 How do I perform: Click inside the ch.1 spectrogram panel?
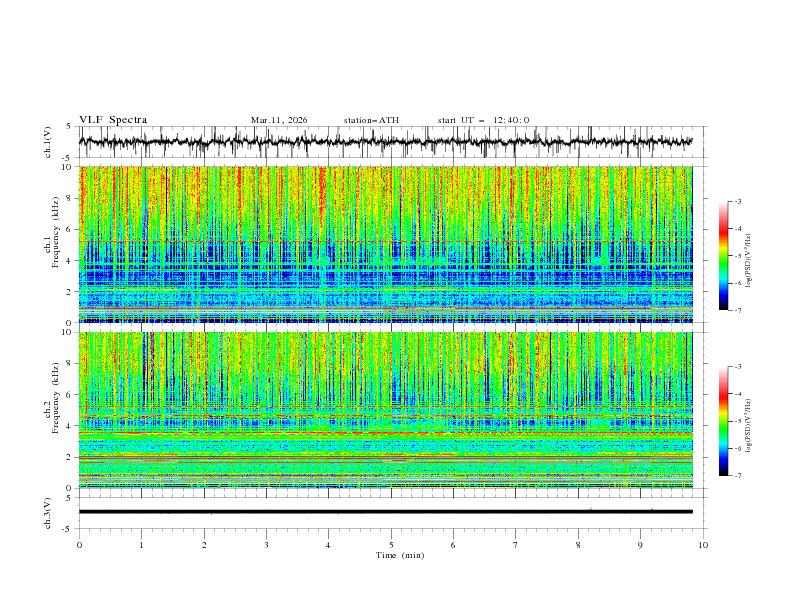[385, 244]
